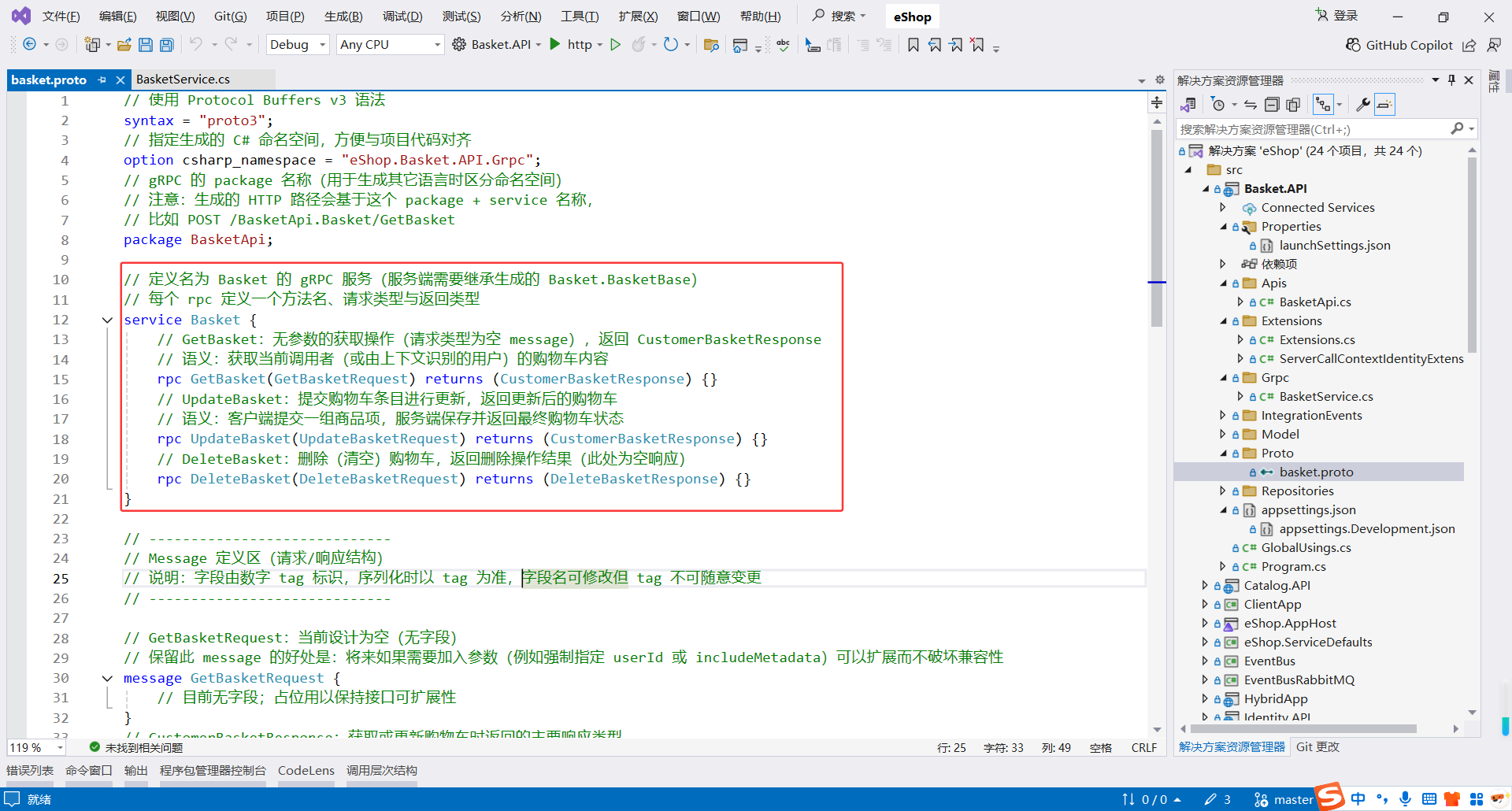The height and width of the screenshot is (811, 1512).
Task: Click the Save All icon
Action: 166,45
